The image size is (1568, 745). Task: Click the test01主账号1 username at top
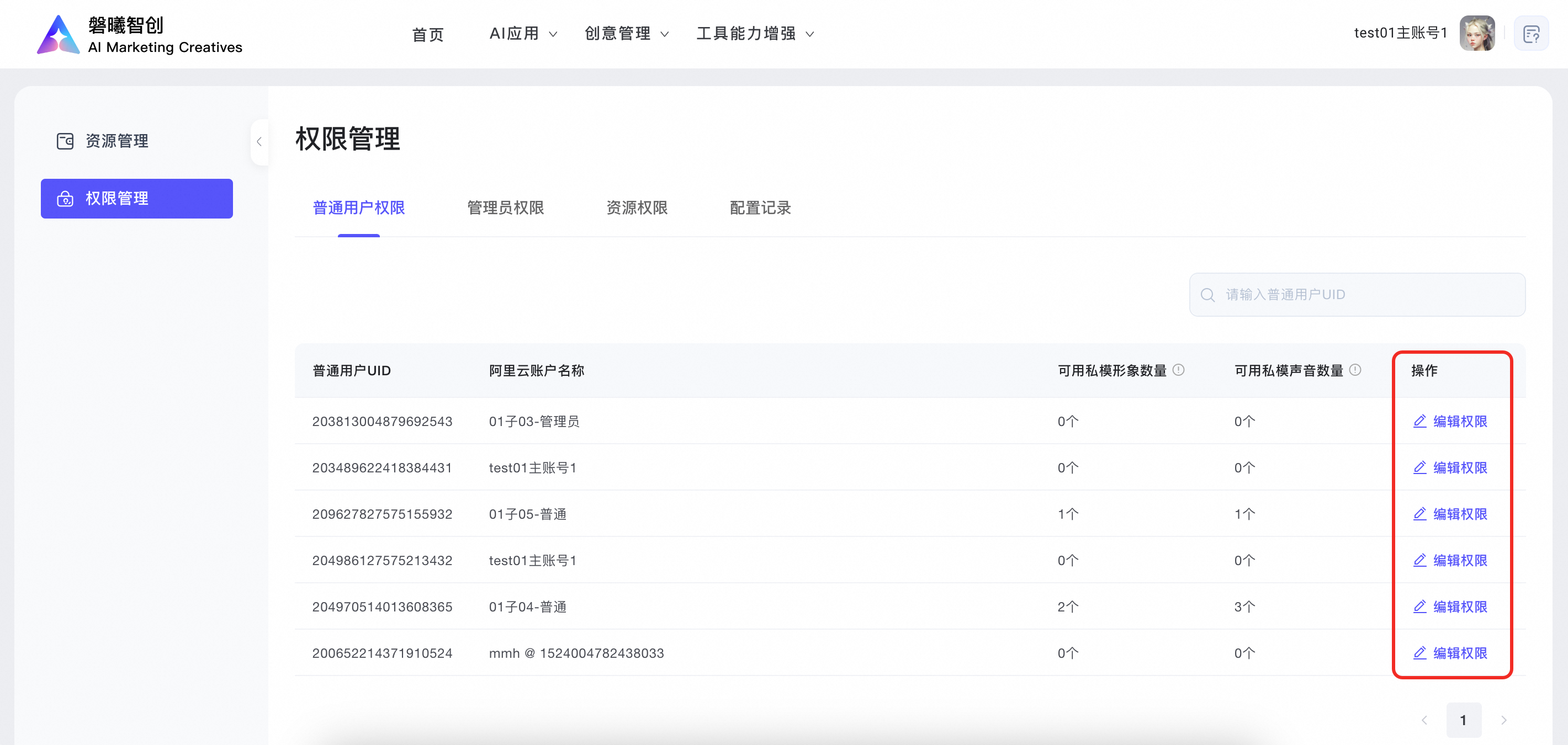(x=1400, y=33)
